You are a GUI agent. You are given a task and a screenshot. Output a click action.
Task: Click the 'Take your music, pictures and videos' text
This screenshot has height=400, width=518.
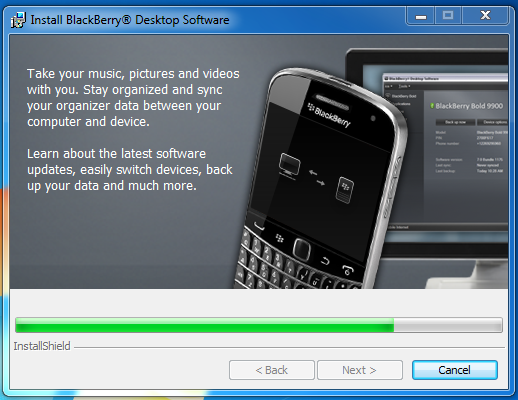pyautogui.click(x=133, y=97)
